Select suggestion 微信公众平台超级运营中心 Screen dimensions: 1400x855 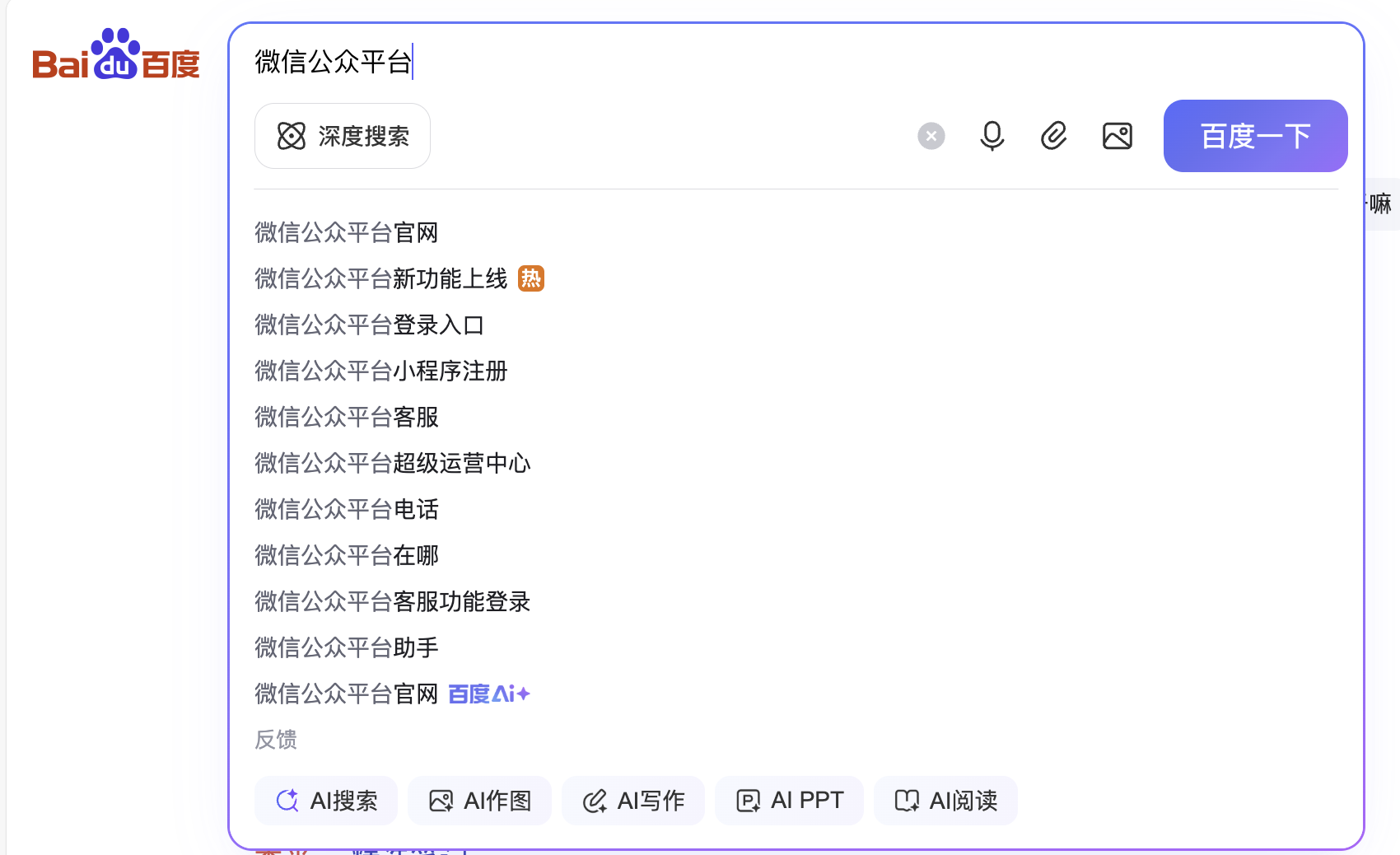tap(393, 463)
